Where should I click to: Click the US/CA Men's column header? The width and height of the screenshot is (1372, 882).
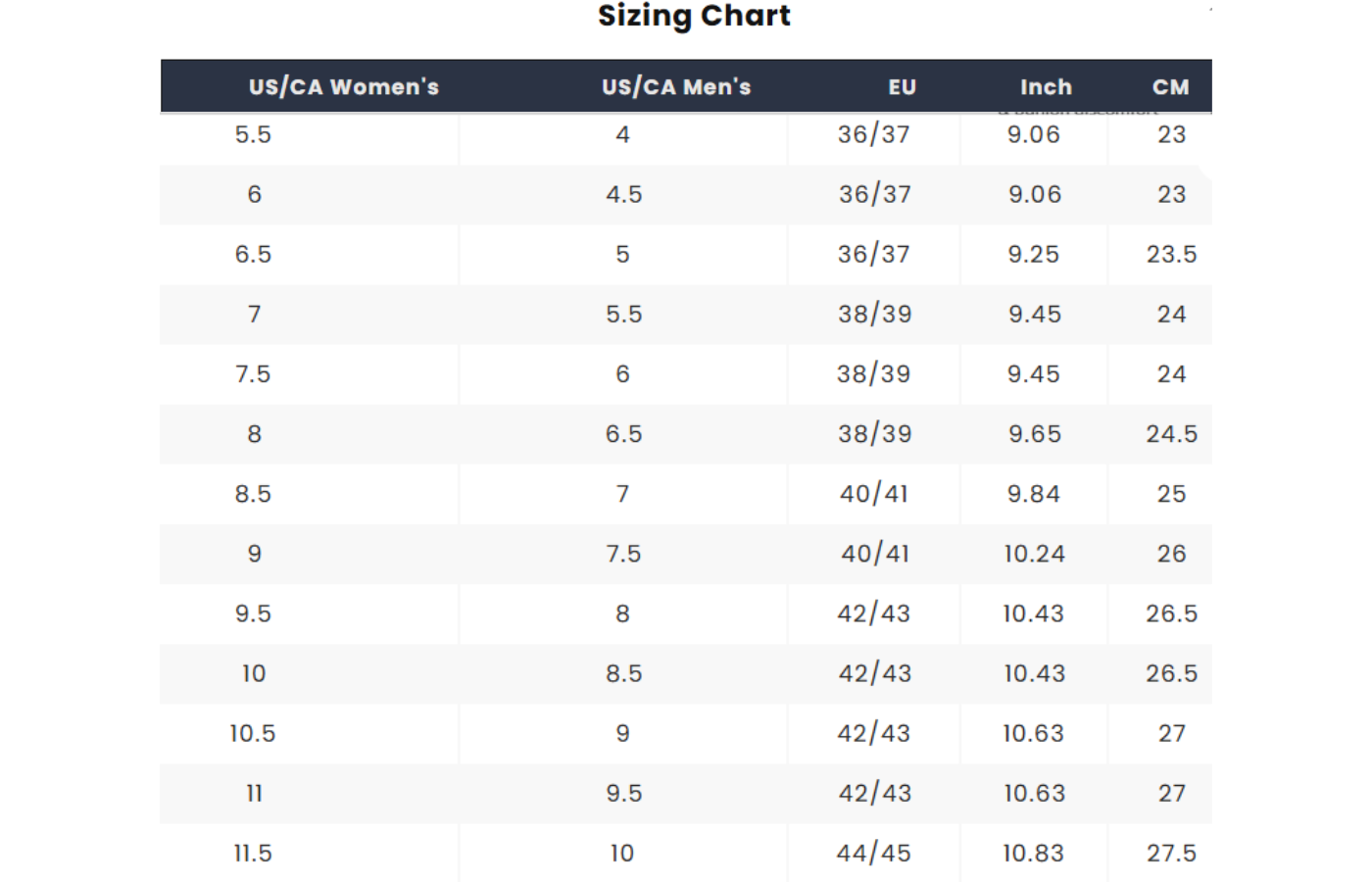click(x=676, y=87)
